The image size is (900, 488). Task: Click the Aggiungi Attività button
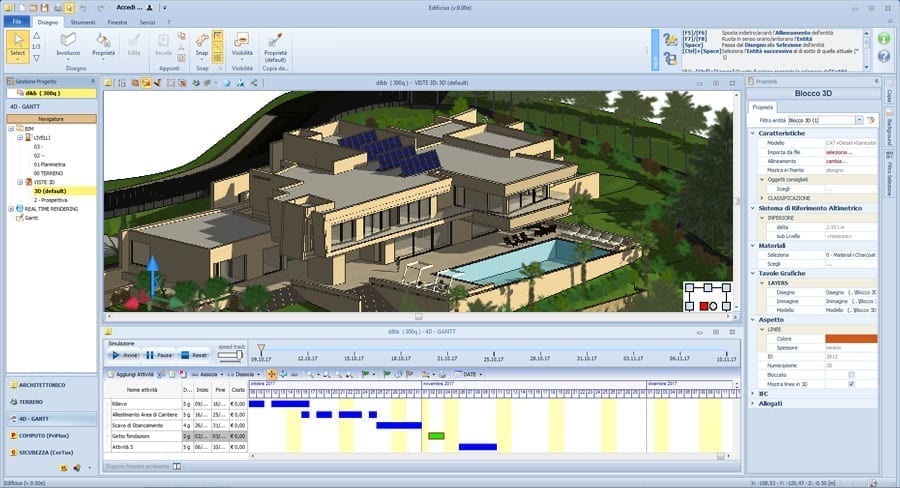coord(131,374)
